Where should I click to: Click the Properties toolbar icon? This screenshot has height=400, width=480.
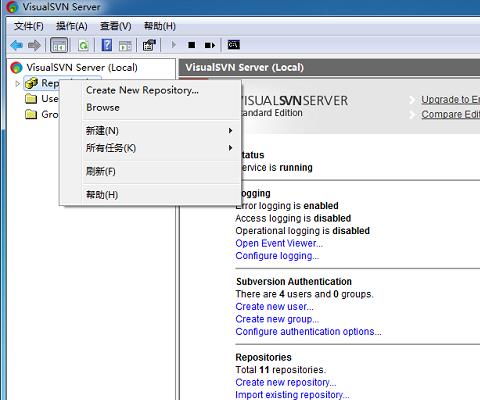click(149, 45)
